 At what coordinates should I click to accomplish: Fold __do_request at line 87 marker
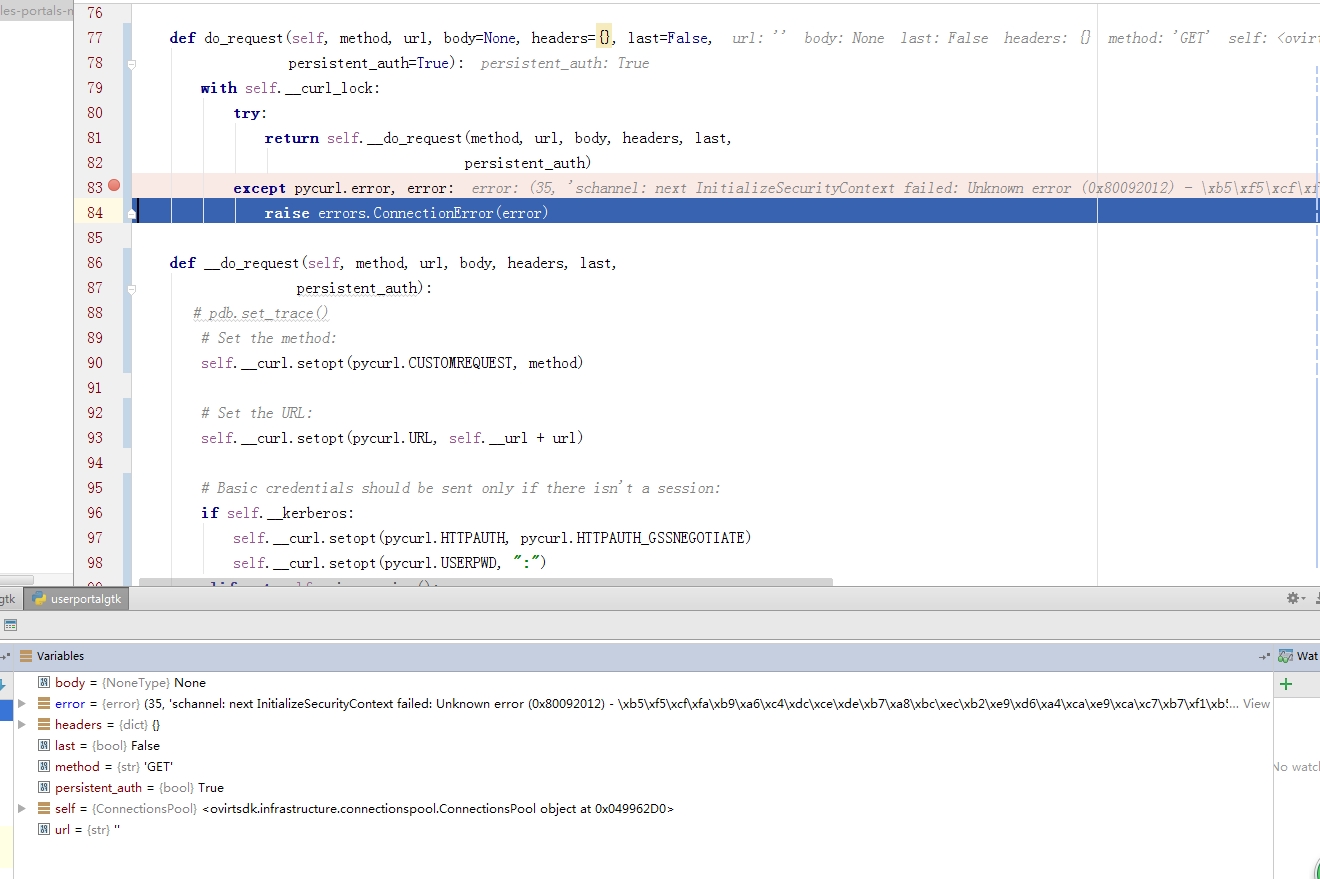[132, 289]
